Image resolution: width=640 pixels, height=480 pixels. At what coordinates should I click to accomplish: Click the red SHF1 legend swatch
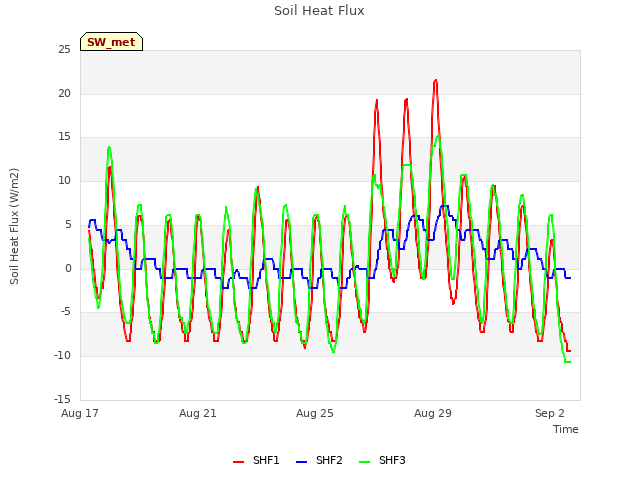pyautogui.click(x=238, y=462)
